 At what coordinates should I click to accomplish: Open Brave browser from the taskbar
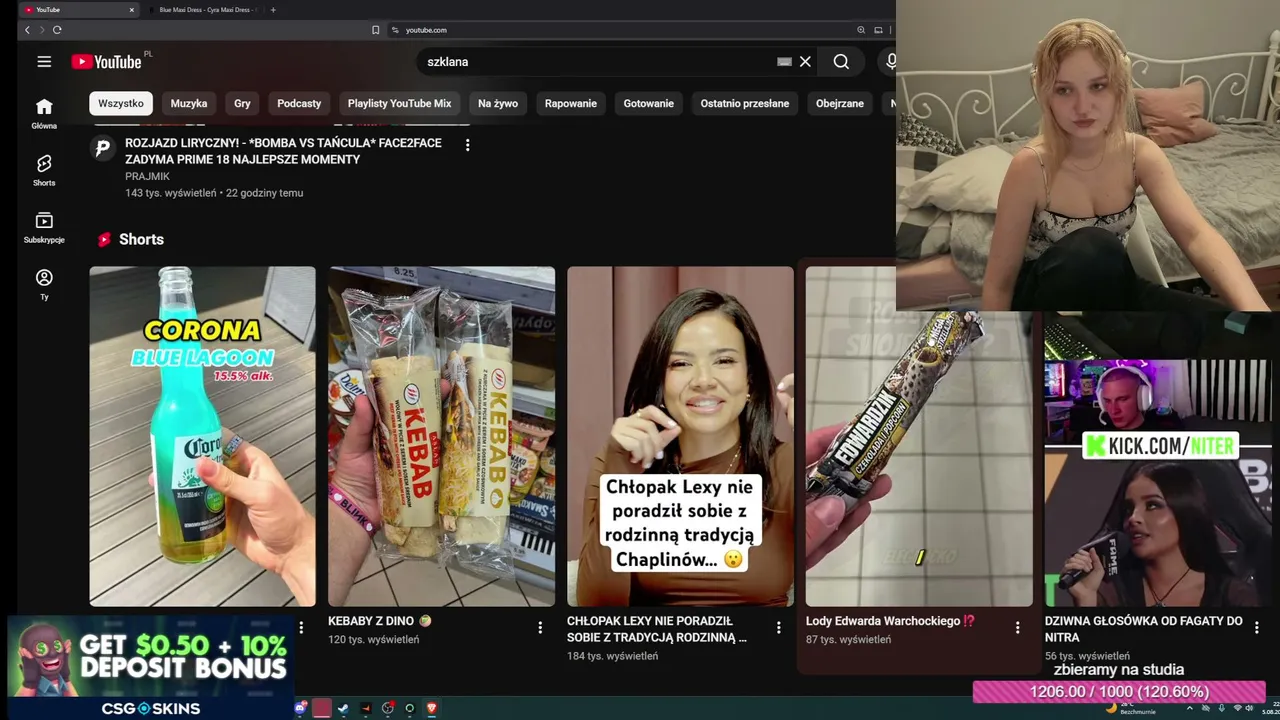432,708
